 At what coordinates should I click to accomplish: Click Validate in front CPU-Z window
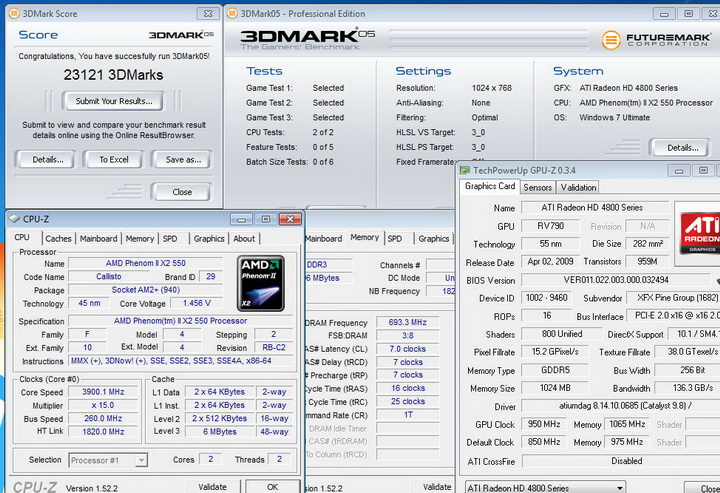coord(212,487)
